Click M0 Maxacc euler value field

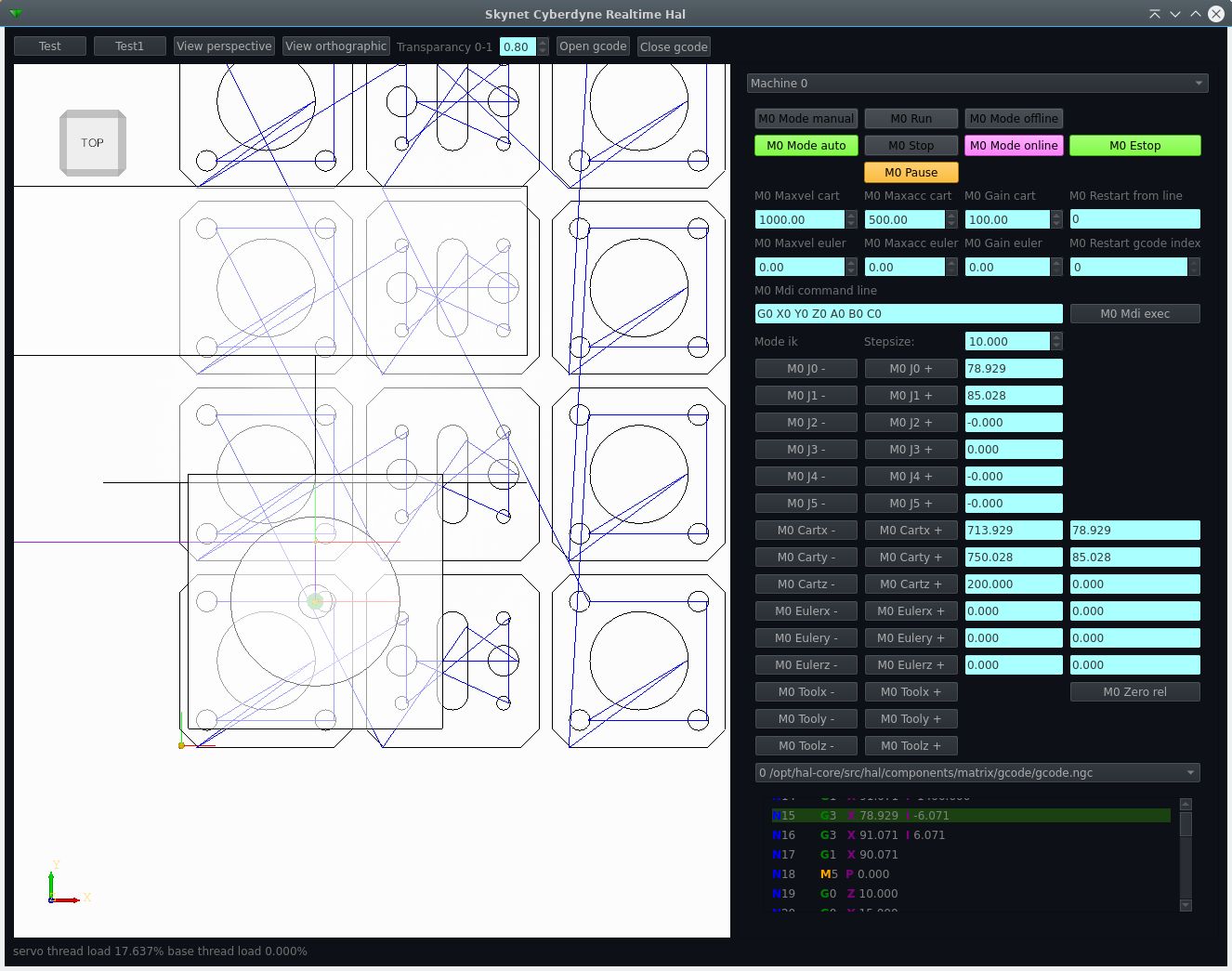pos(905,267)
